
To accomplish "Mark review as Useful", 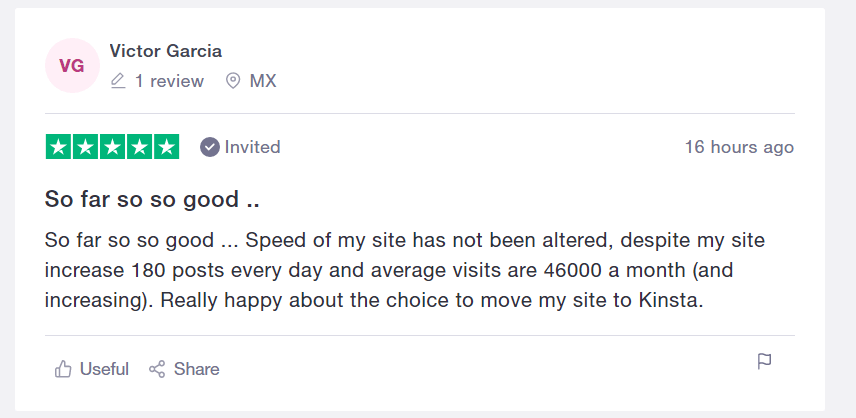I will point(92,369).
